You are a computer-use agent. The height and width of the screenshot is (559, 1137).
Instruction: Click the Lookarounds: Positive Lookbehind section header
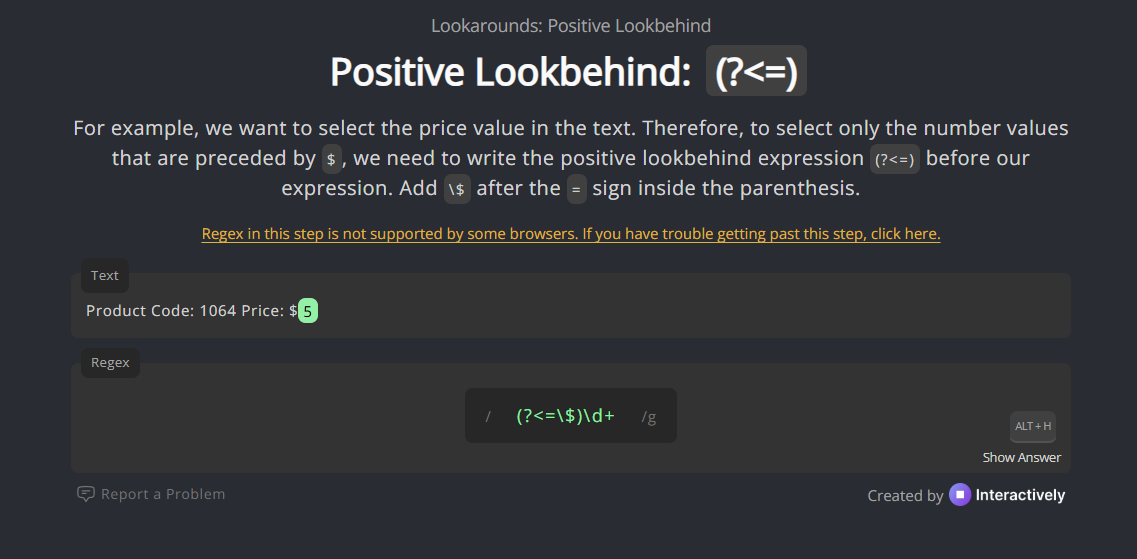571,26
